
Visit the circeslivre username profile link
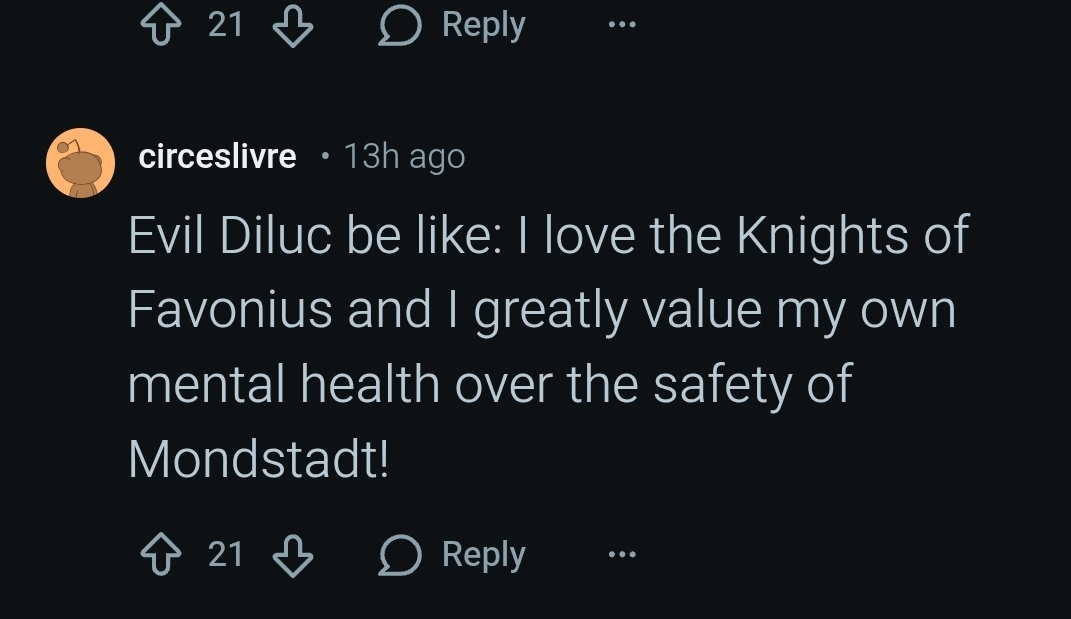pyautogui.click(x=217, y=157)
